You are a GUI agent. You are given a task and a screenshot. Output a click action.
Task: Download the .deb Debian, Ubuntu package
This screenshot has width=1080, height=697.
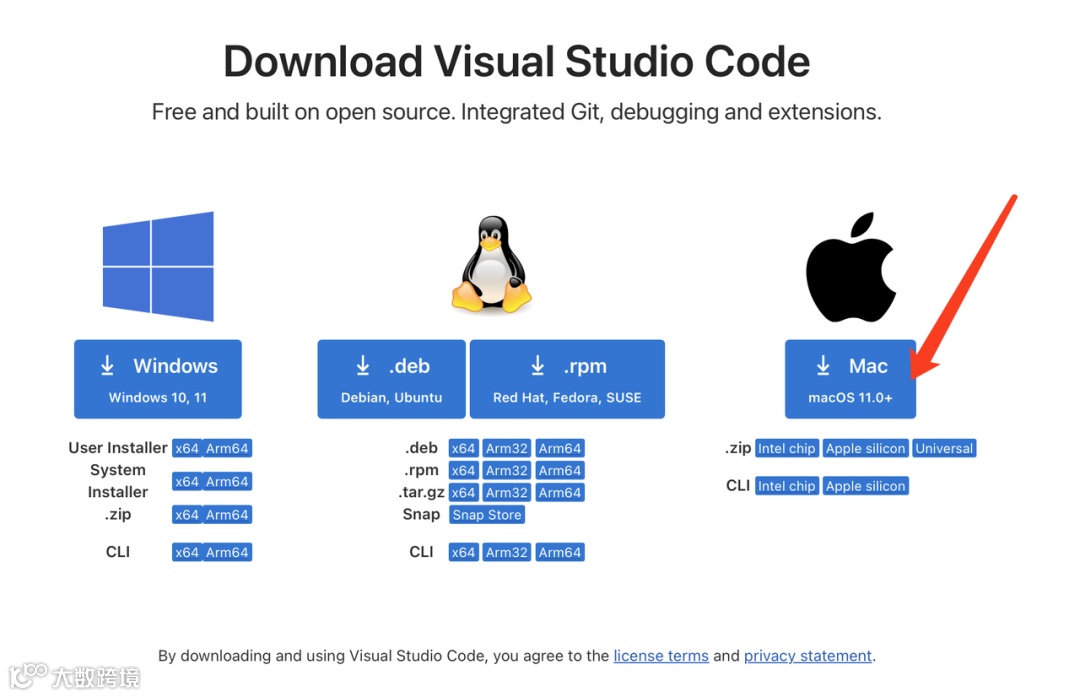click(391, 379)
